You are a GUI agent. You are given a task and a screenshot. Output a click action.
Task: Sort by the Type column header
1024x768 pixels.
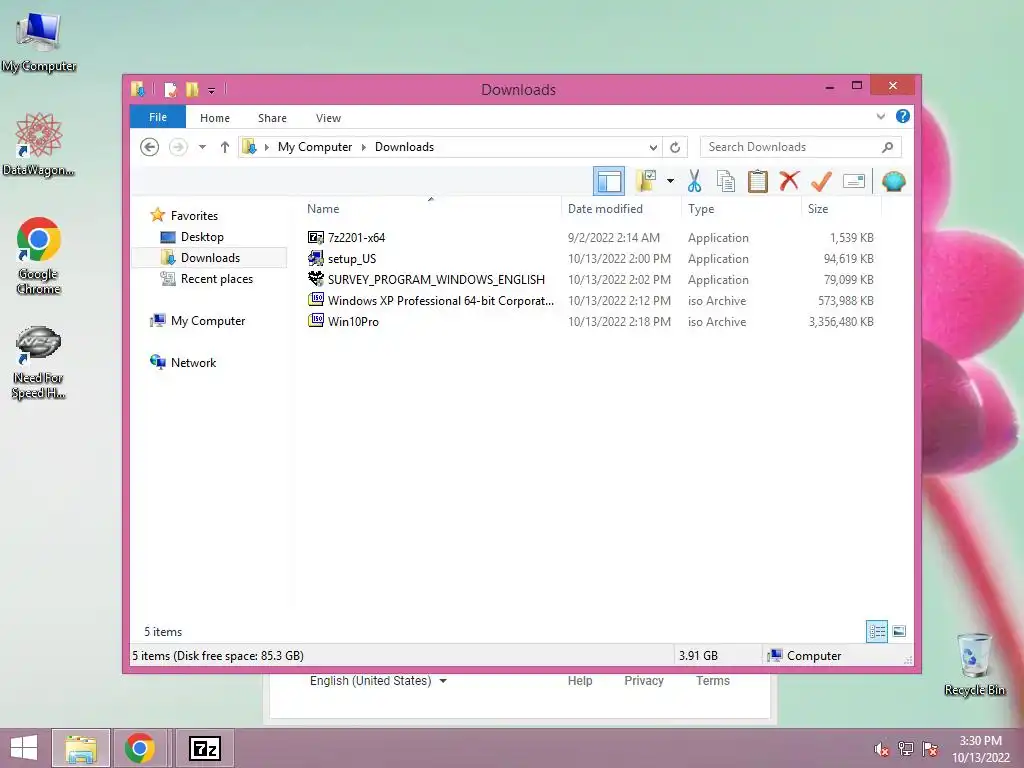click(x=701, y=208)
